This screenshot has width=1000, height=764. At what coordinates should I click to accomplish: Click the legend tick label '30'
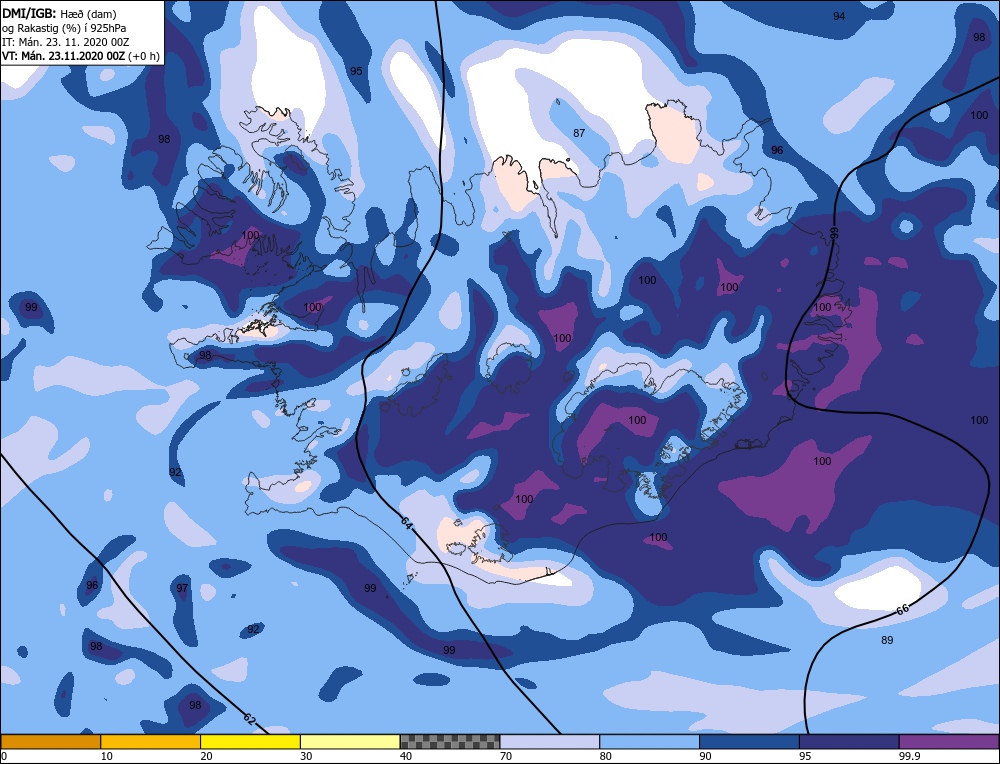[x=306, y=756]
